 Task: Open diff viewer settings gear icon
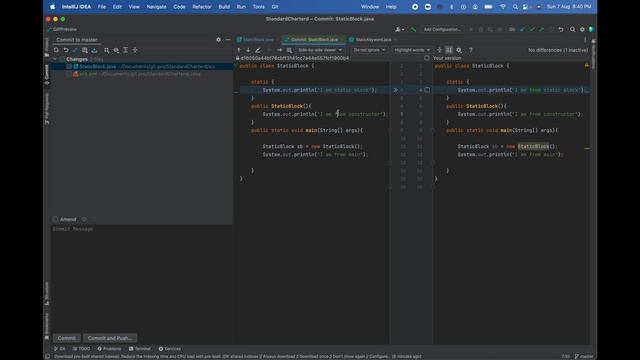click(x=459, y=50)
